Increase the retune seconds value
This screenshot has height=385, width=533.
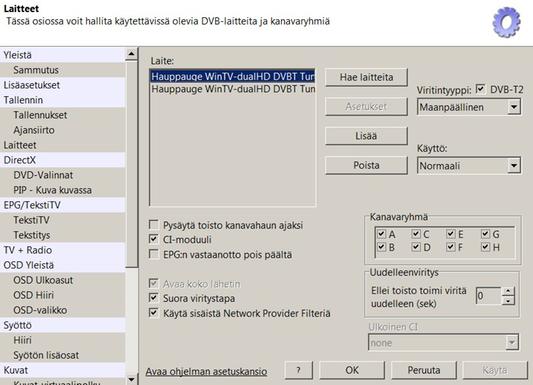click(508, 291)
